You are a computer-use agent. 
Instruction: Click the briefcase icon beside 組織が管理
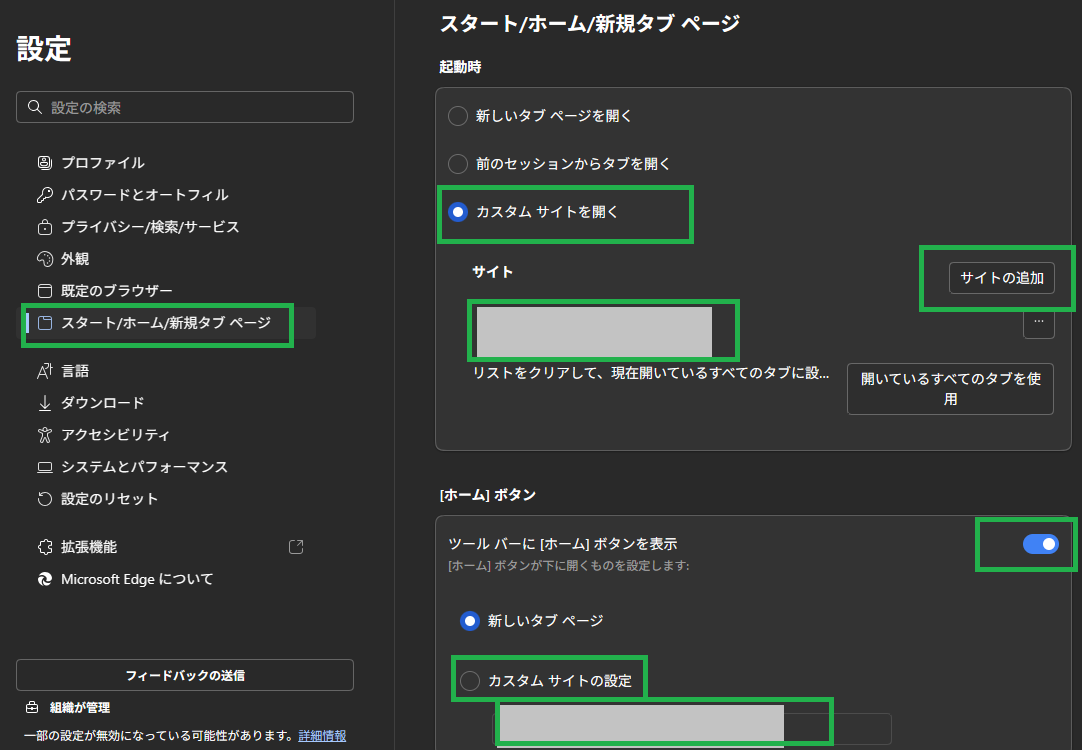pyautogui.click(x=32, y=707)
